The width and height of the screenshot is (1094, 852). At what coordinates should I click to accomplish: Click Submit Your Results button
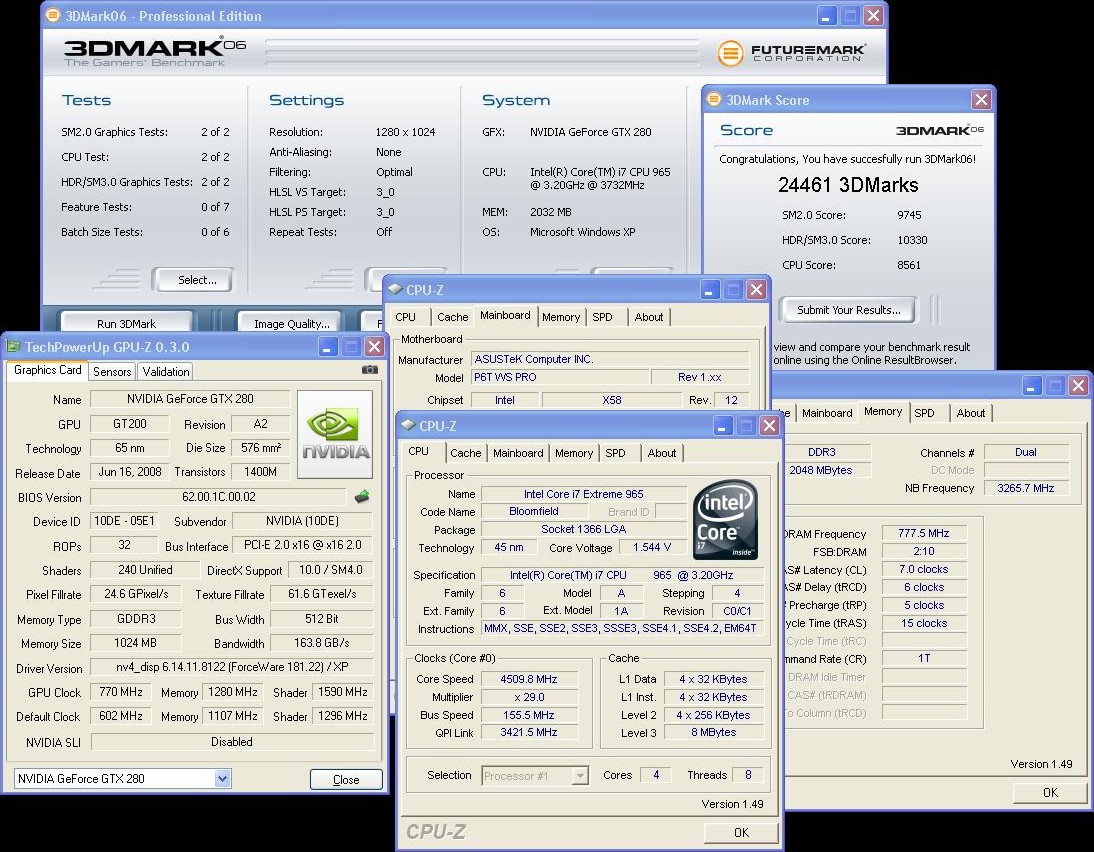[848, 310]
